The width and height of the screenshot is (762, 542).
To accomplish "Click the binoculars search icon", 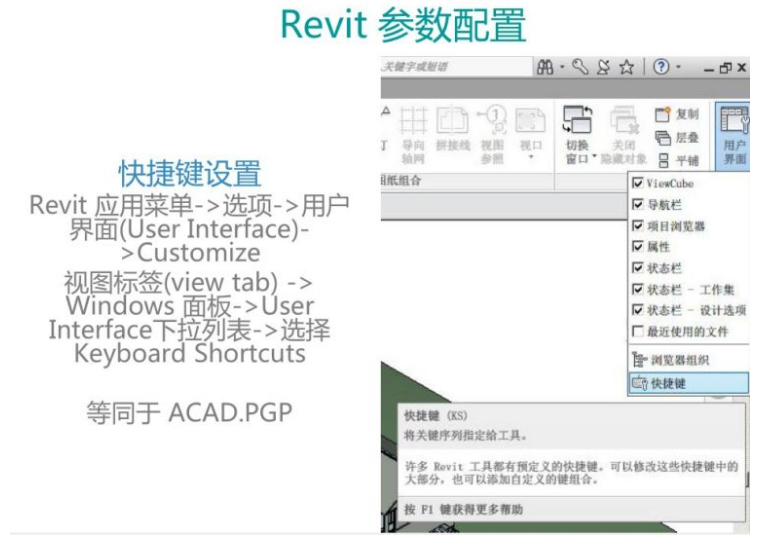I will [x=545, y=67].
